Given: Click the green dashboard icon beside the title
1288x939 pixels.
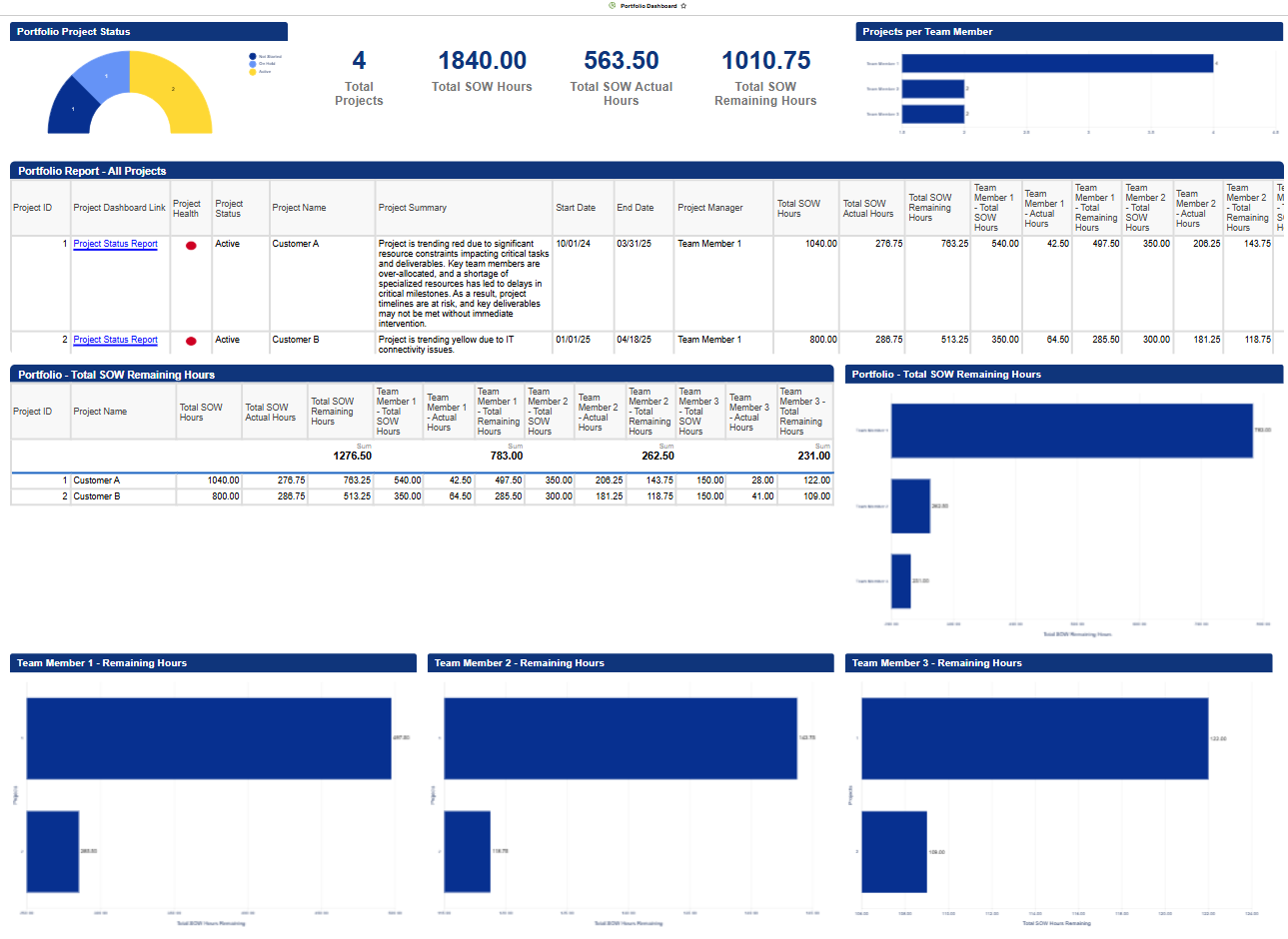Looking at the screenshot, I should tap(612, 6).
